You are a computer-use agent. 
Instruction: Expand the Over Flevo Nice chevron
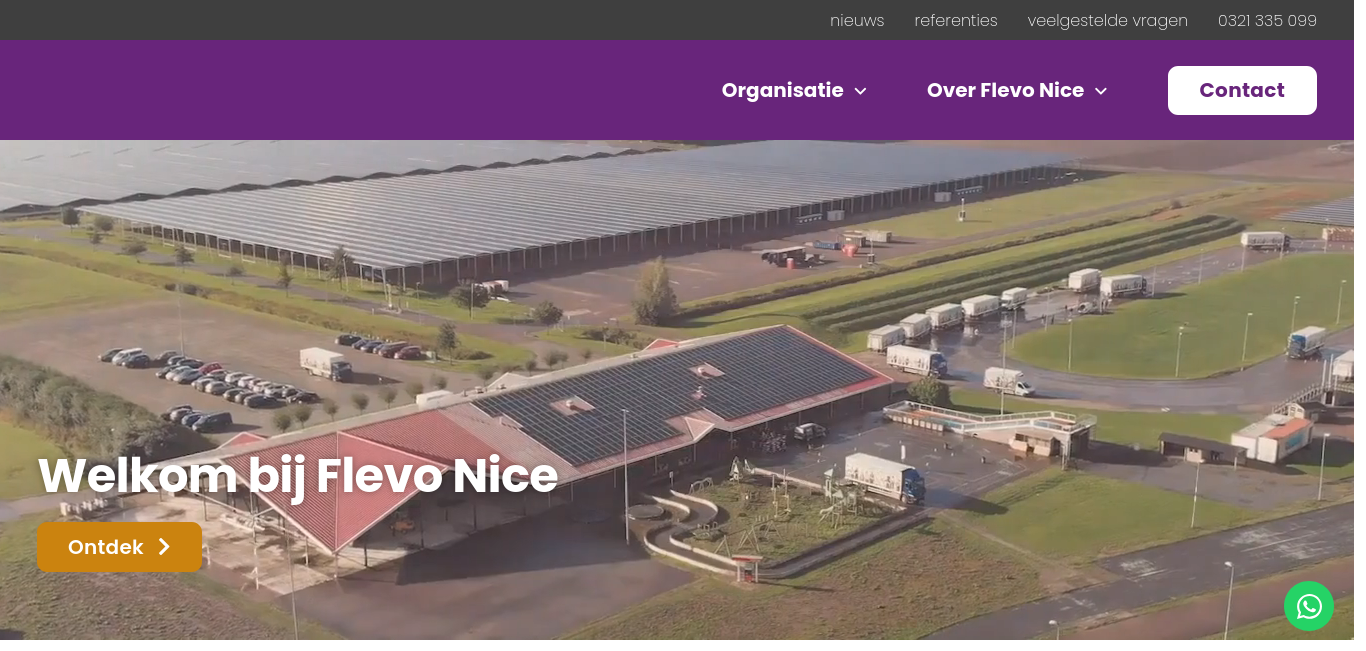tap(1101, 91)
